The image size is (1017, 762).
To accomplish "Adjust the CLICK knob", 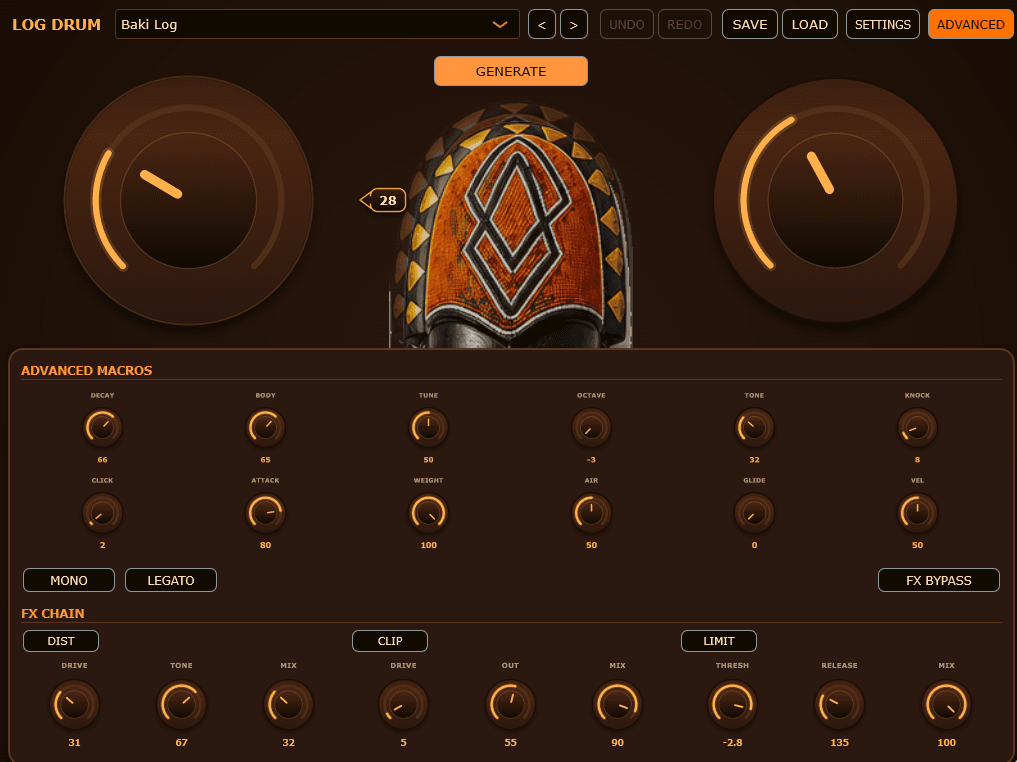I will (102, 513).
